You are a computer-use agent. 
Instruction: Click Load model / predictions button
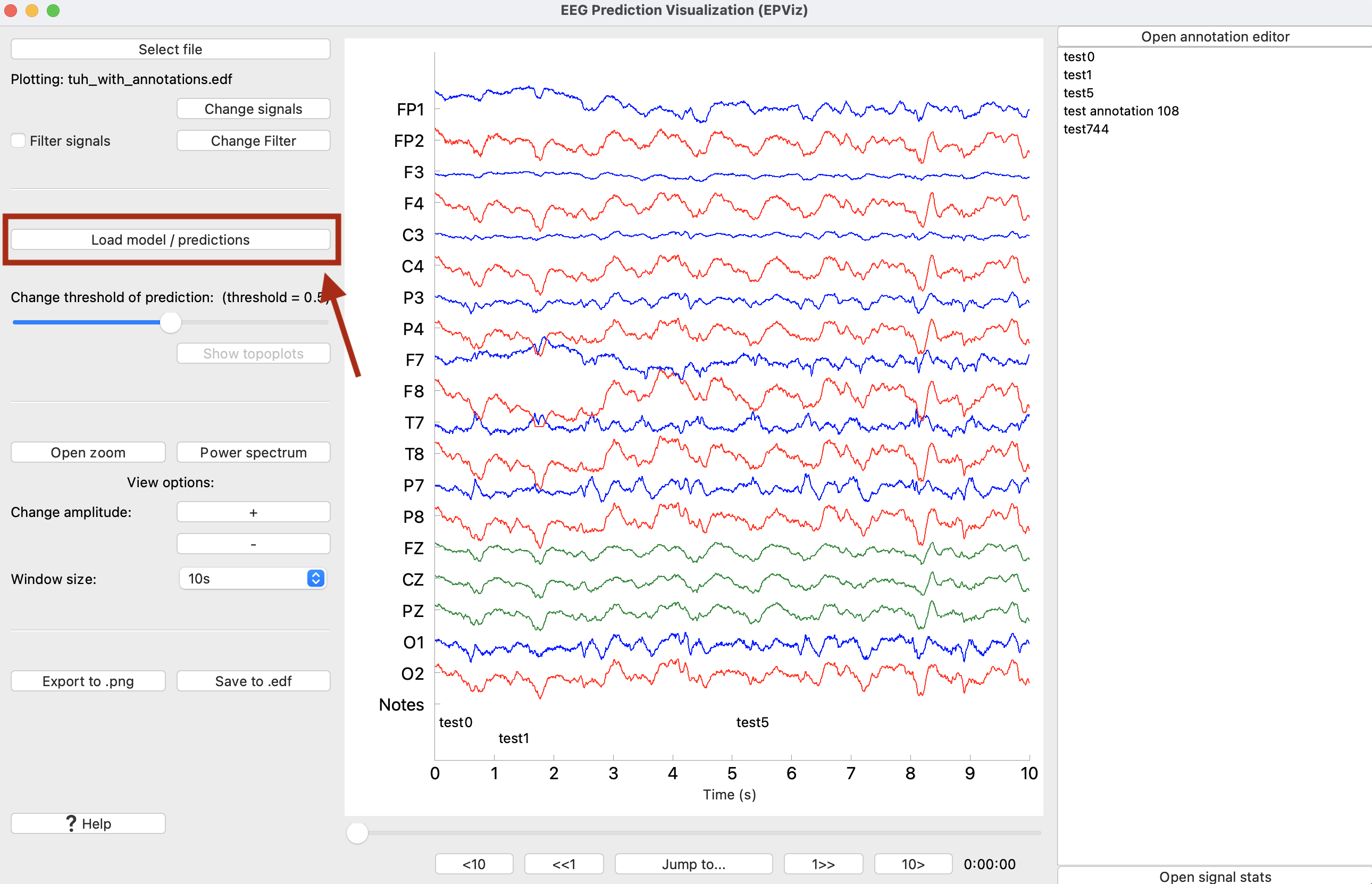170,239
